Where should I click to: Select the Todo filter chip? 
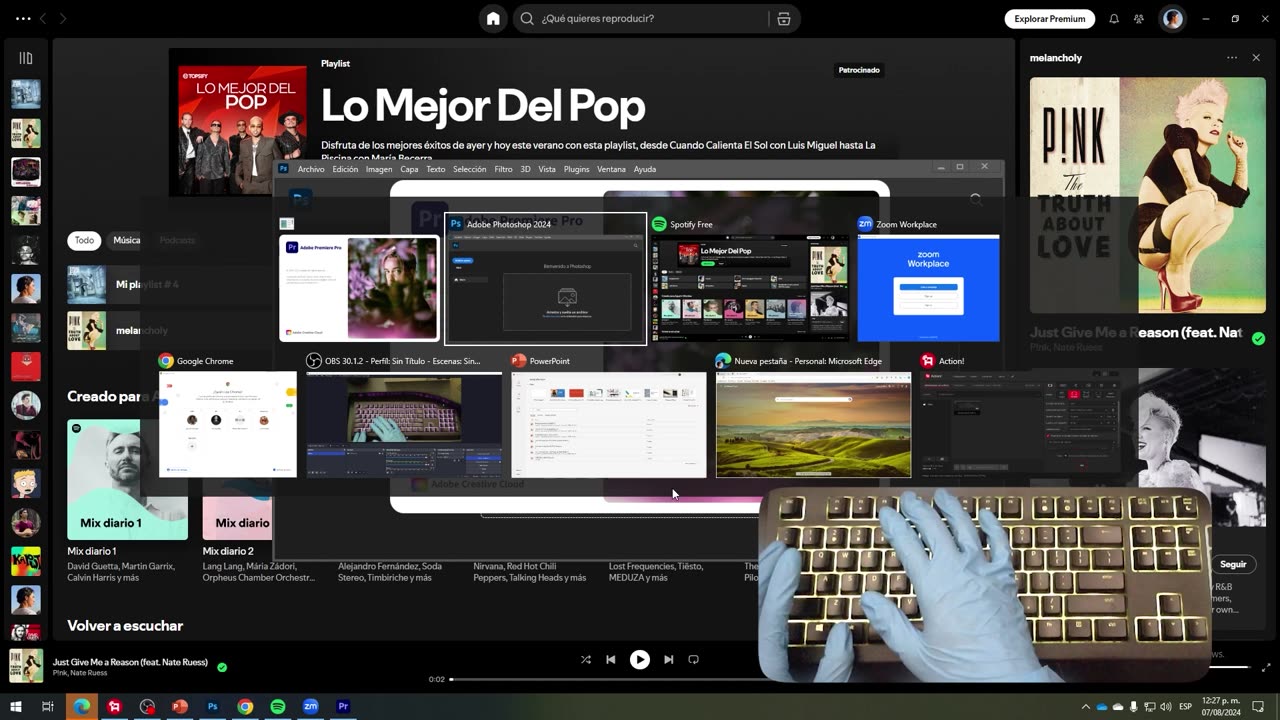[x=84, y=240]
